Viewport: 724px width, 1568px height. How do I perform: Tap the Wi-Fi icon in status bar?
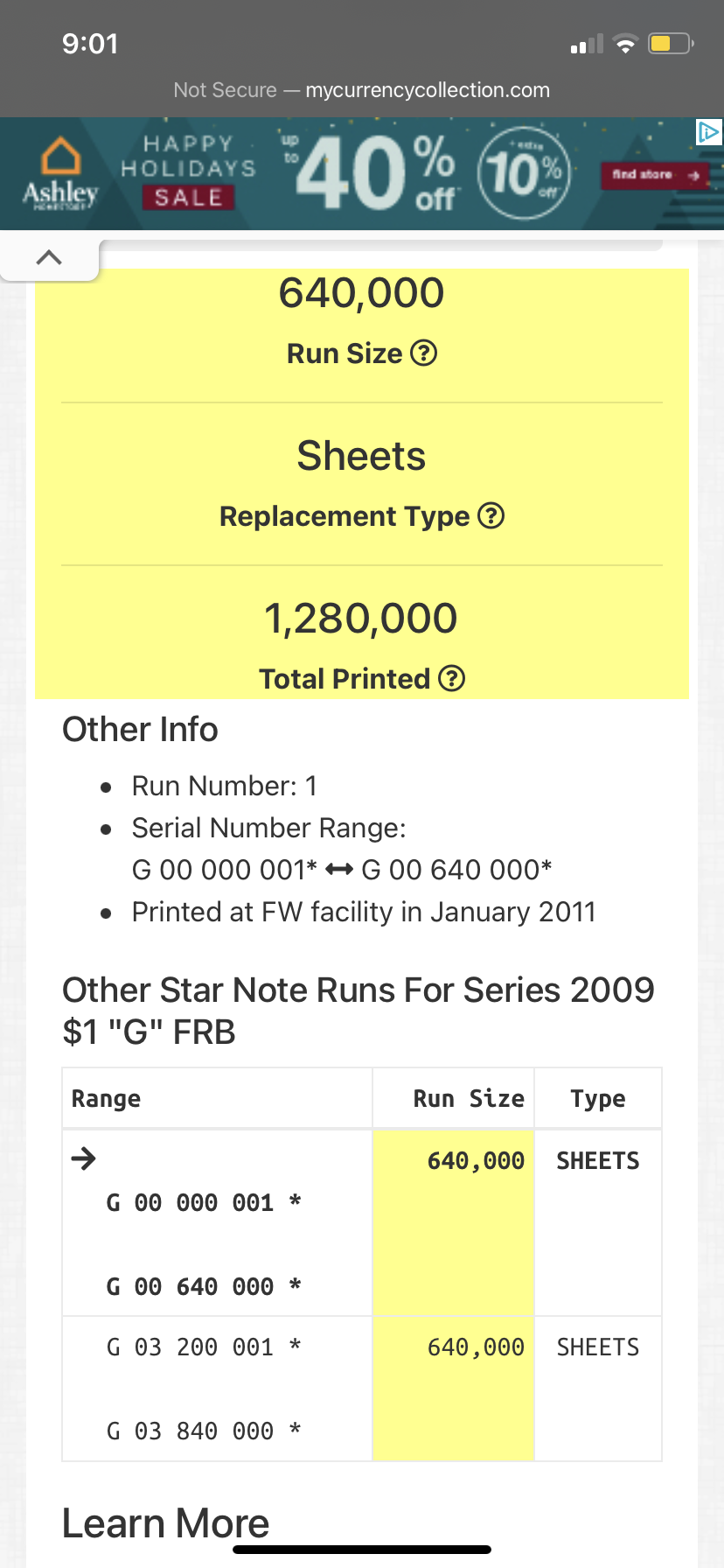625,44
